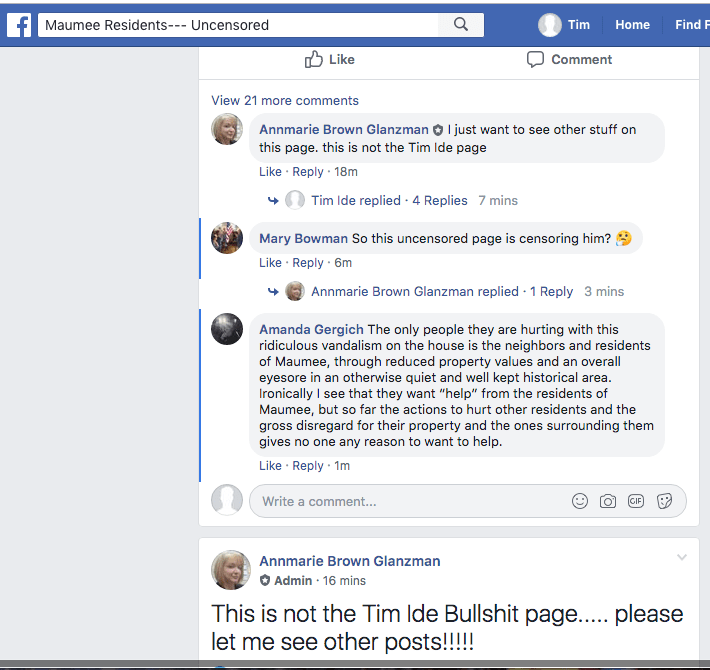
Task: Open post options chevron on Annmarie's post
Action: click(x=681, y=557)
